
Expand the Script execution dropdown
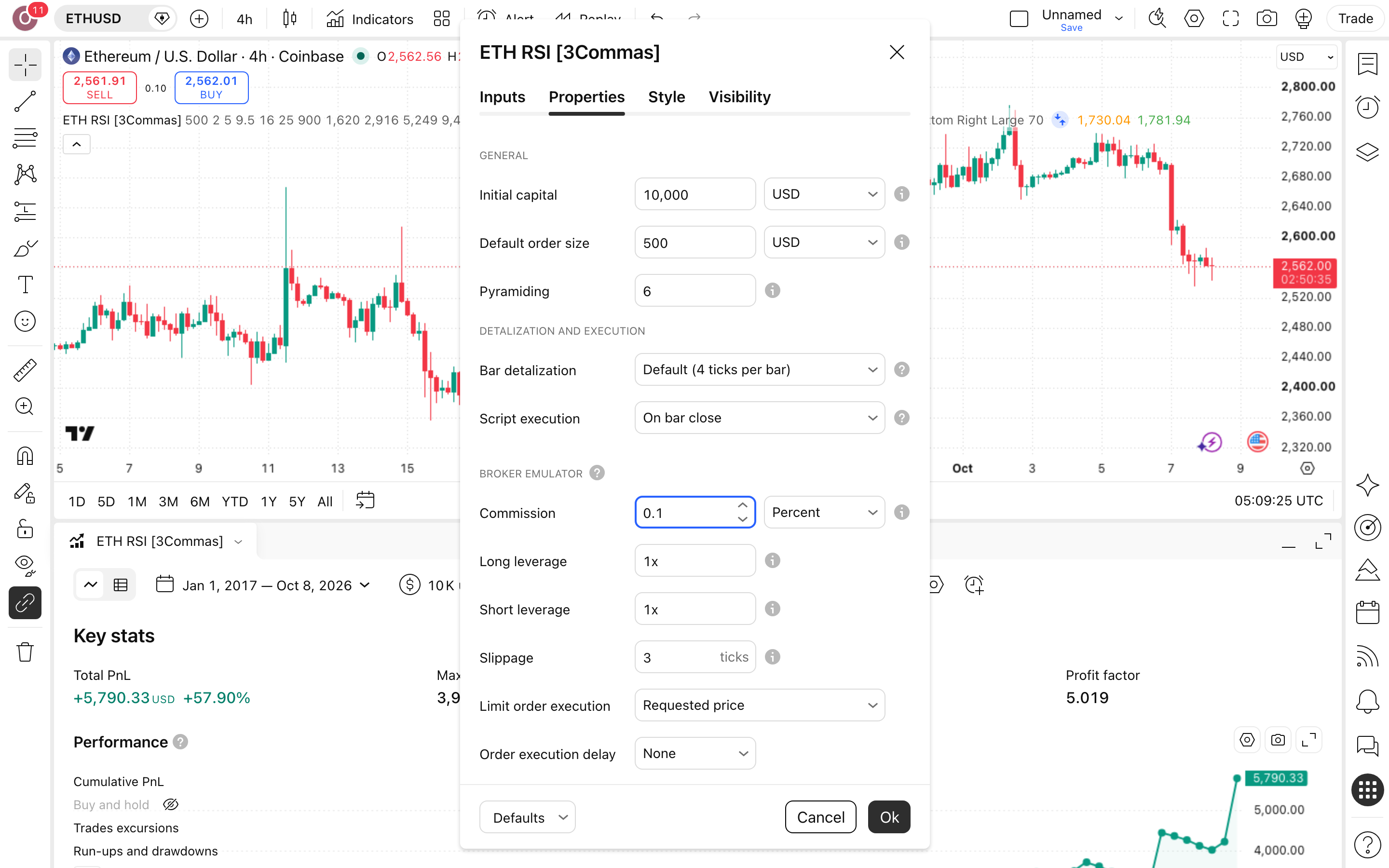click(x=759, y=418)
